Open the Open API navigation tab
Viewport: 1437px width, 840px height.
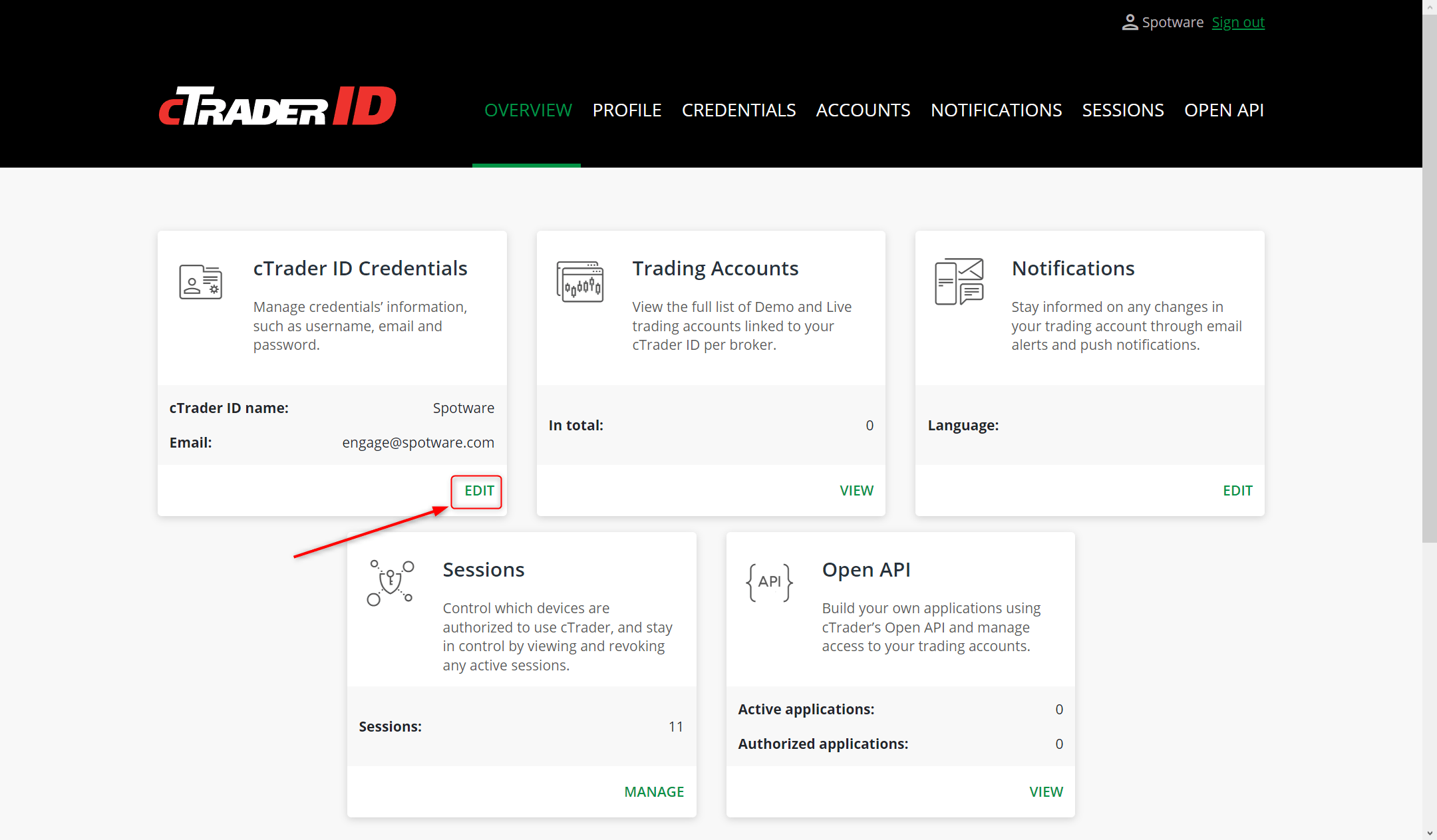(x=1223, y=110)
